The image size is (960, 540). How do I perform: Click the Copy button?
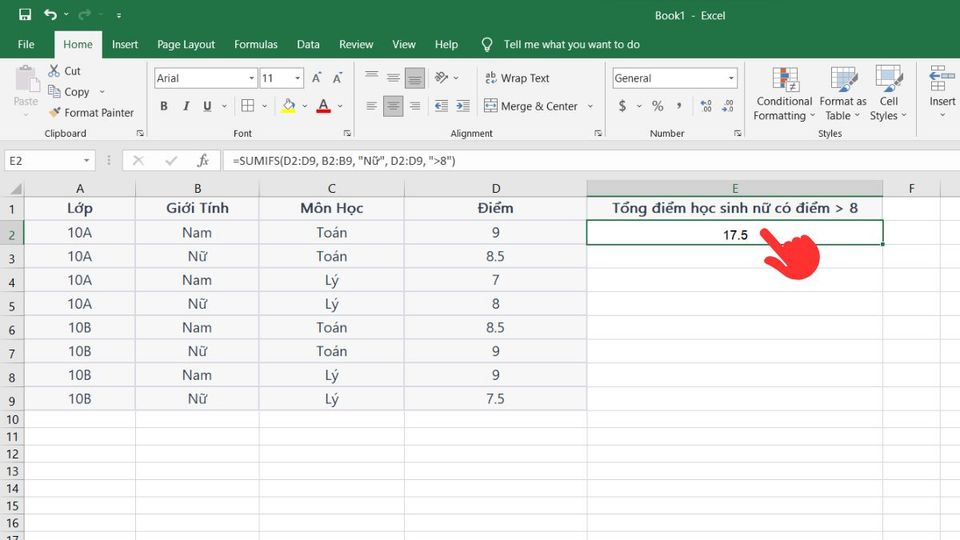[69, 92]
